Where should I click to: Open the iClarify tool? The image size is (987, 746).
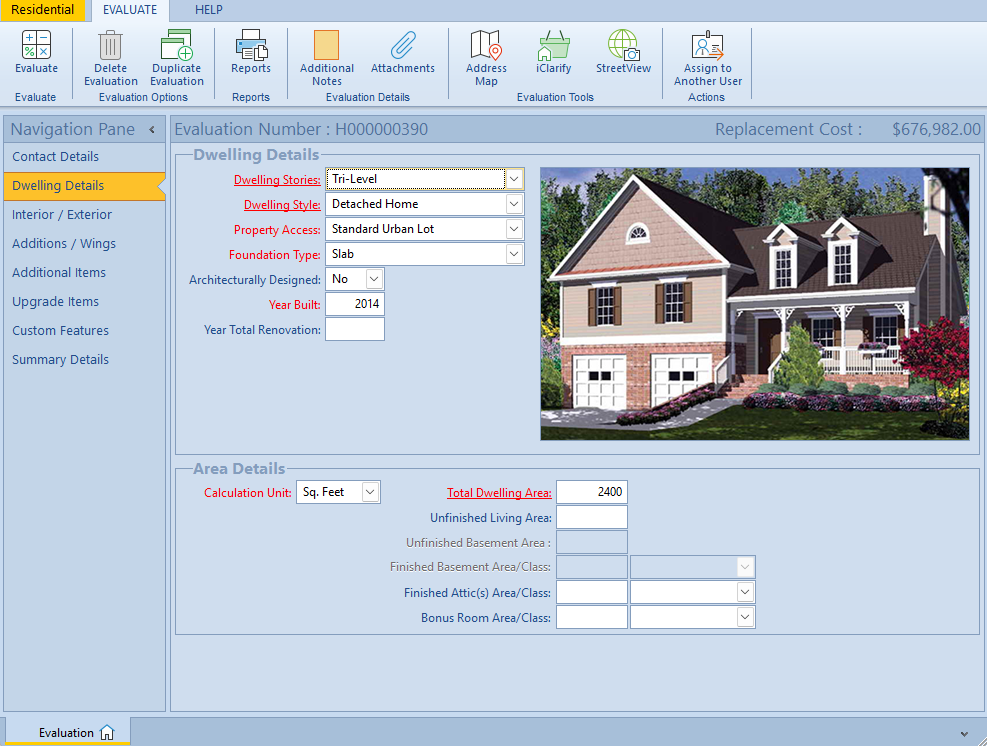(553, 45)
